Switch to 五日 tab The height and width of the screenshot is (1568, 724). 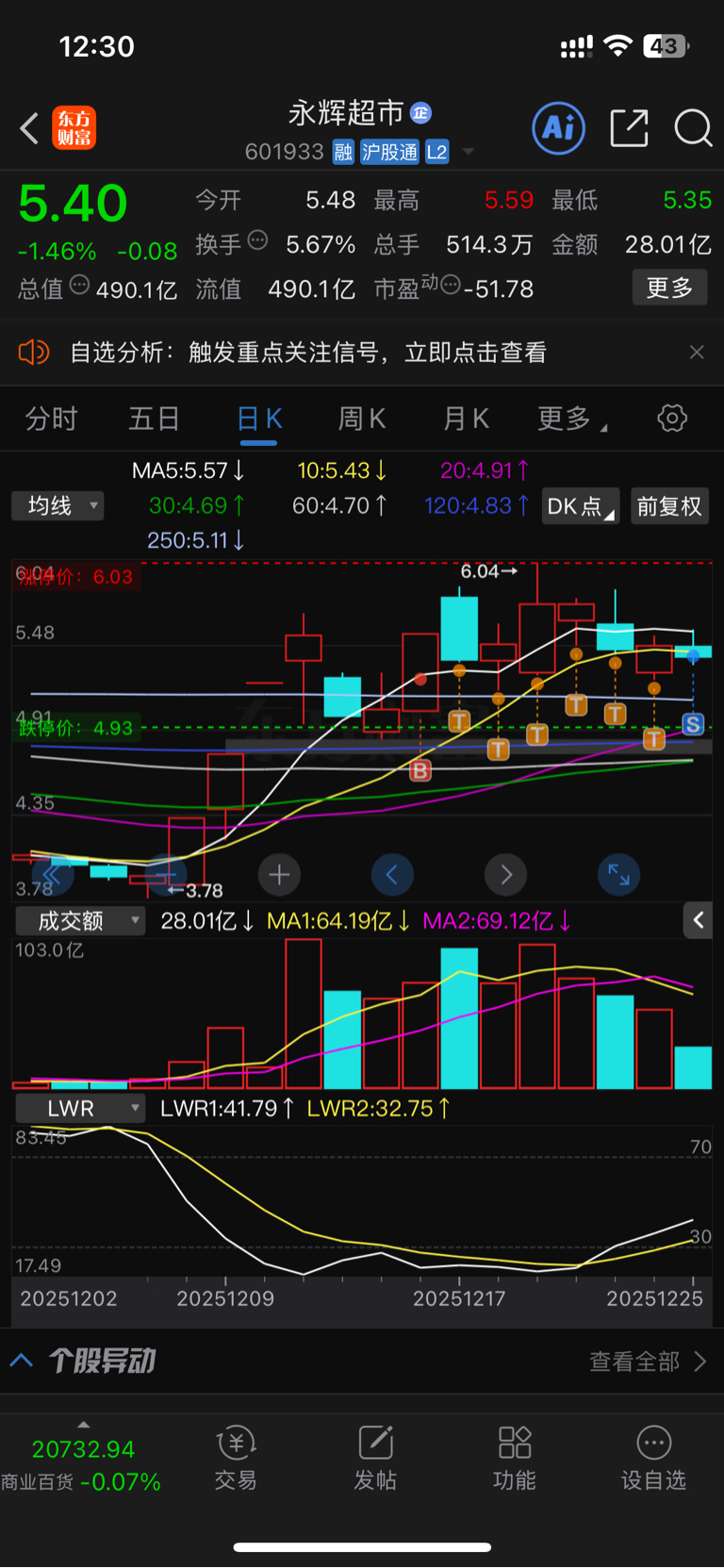click(154, 419)
